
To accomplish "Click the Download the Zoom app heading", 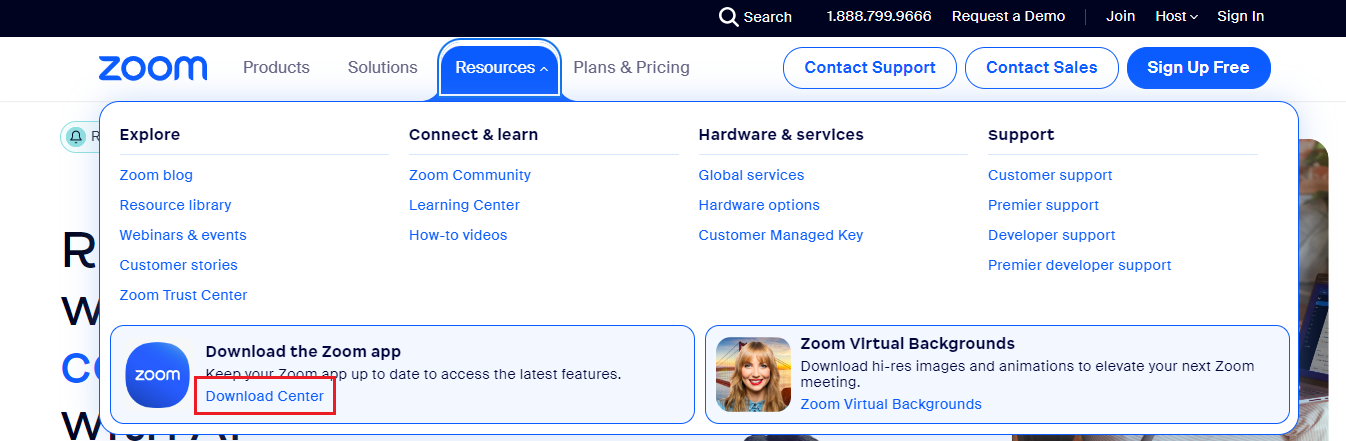I will click(303, 351).
